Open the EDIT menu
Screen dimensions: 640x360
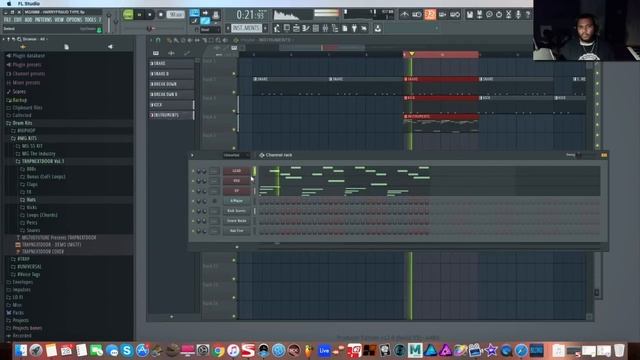pyautogui.click(x=18, y=20)
